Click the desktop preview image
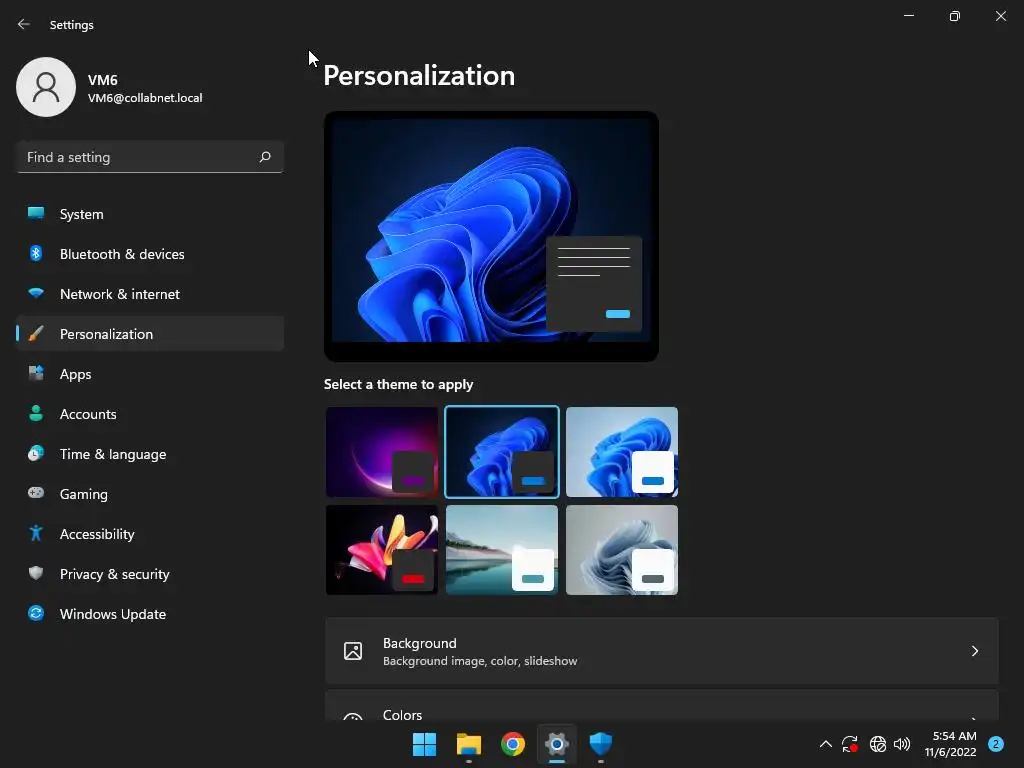 coord(491,236)
